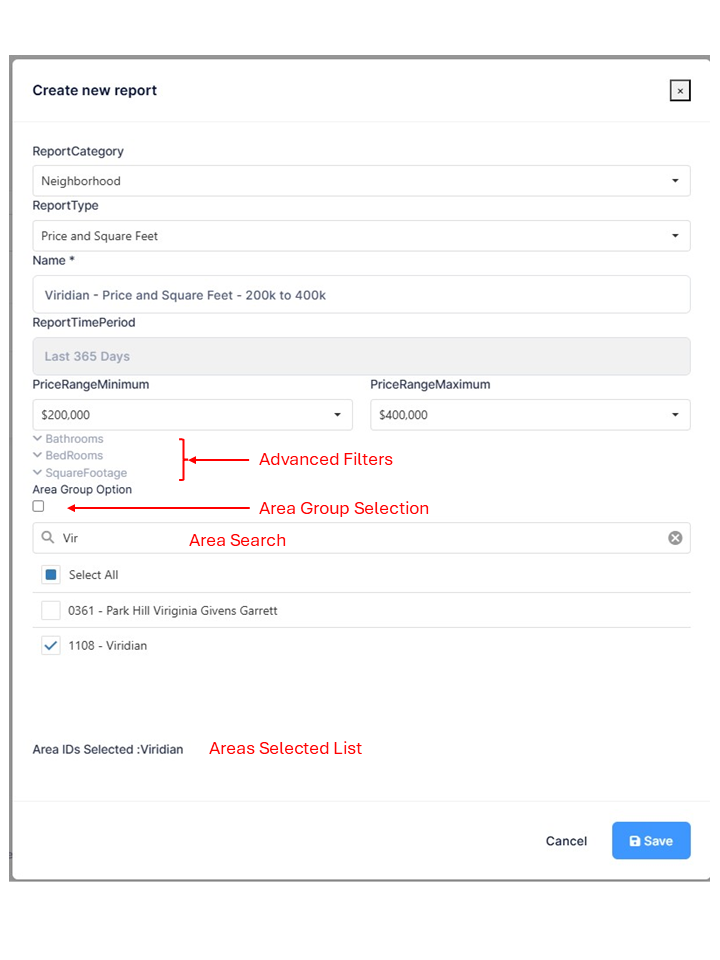720x960 pixels.
Task: Click inside the Name text field
Action: click(362, 294)
